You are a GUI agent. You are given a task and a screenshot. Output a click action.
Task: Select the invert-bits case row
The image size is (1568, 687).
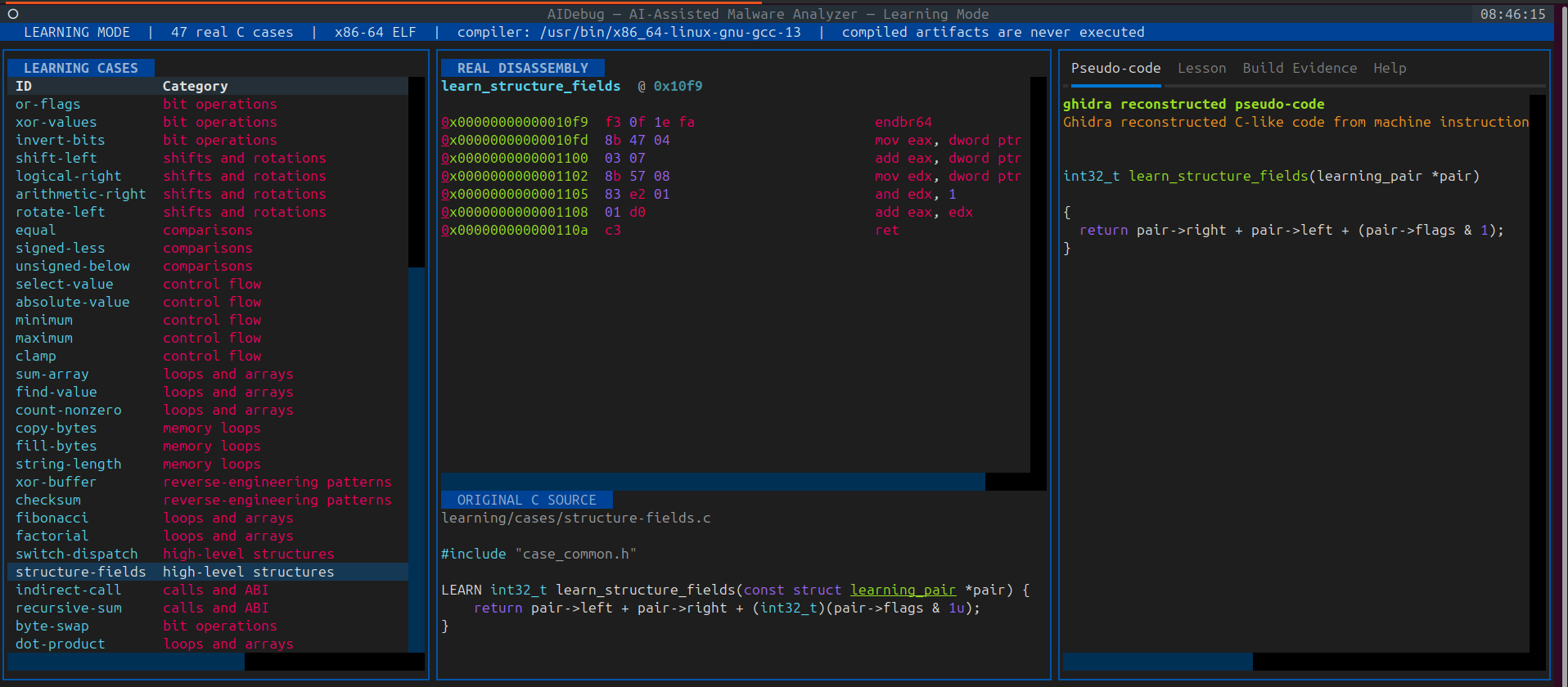(x=208, y=140)
